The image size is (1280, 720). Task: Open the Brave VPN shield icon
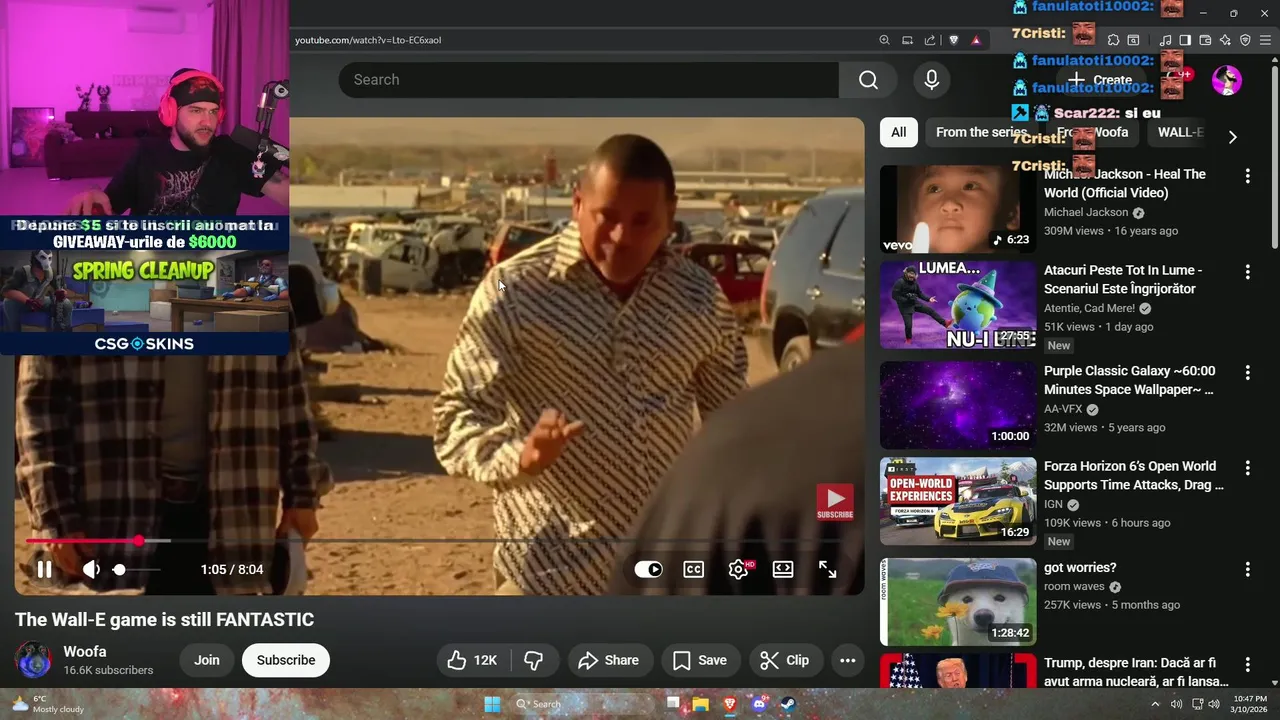(1245, 40)
